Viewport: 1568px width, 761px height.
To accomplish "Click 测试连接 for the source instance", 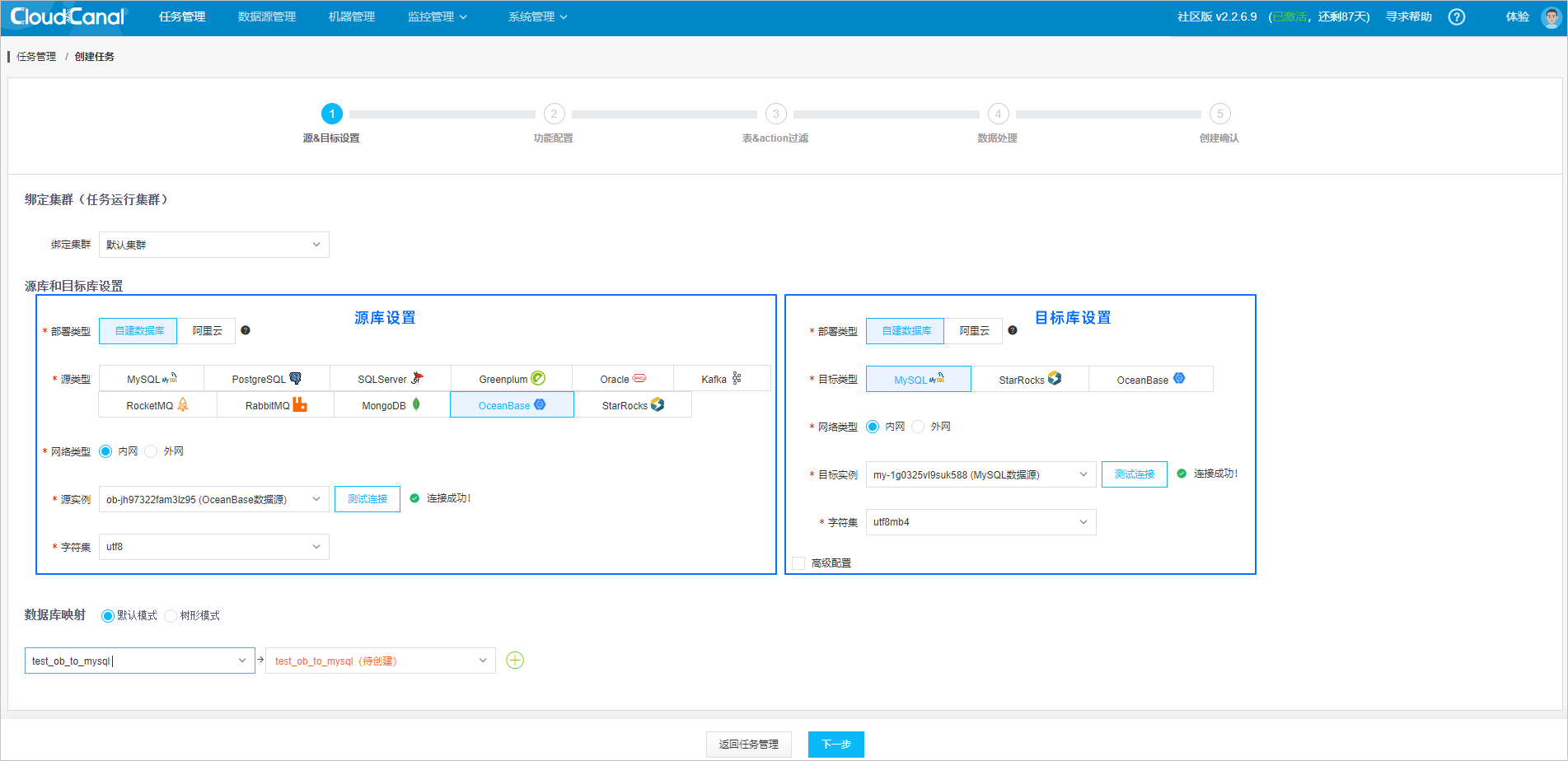I will pyautogui.click(x=367, y=498).
